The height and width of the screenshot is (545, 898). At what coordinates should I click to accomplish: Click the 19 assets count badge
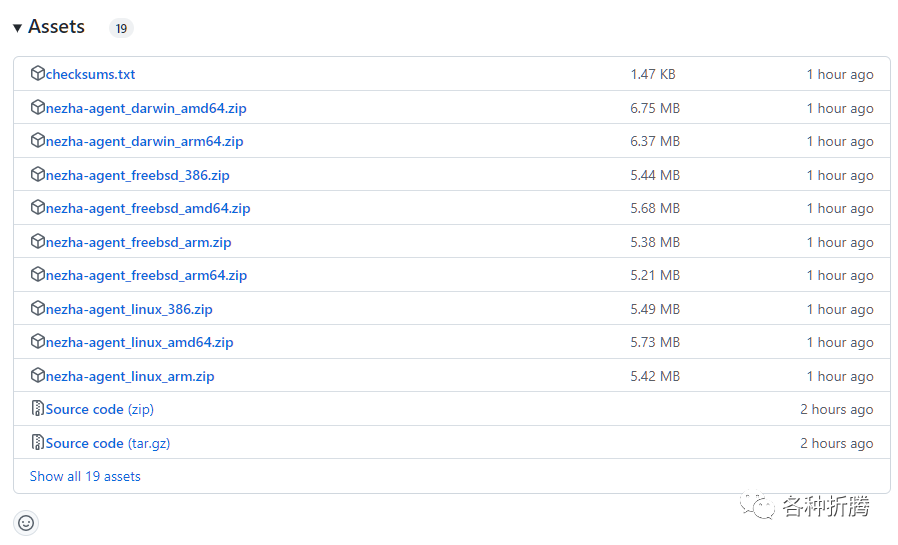point(121,28)
